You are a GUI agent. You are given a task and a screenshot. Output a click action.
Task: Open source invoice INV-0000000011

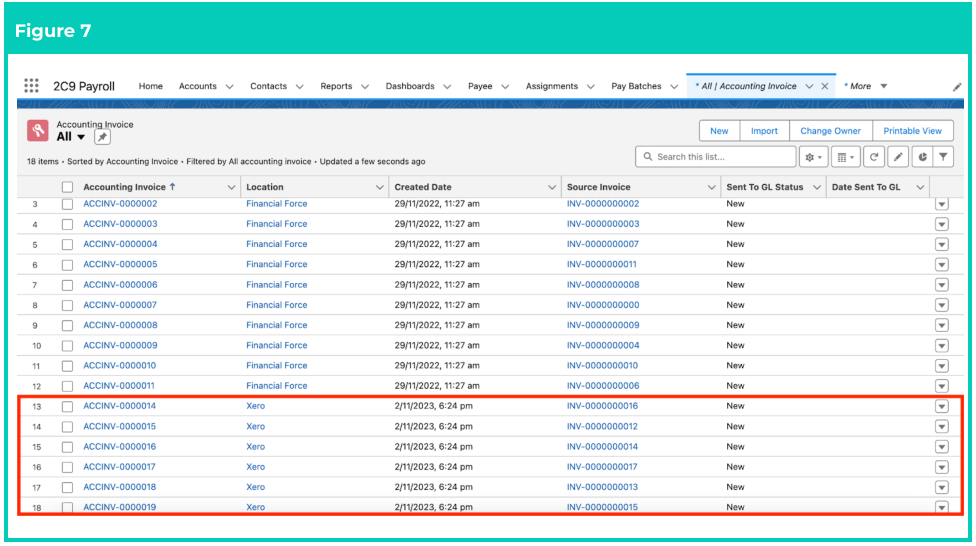[601, 264]
